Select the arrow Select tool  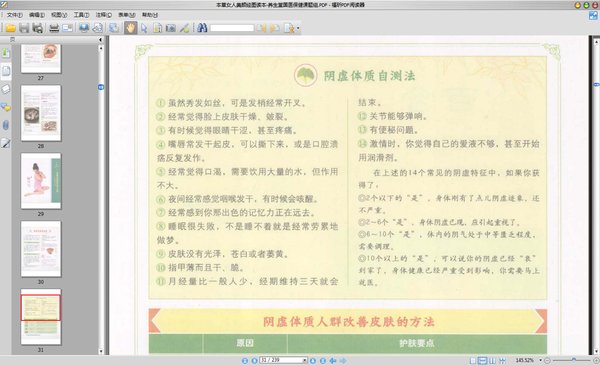click(144, 28)
